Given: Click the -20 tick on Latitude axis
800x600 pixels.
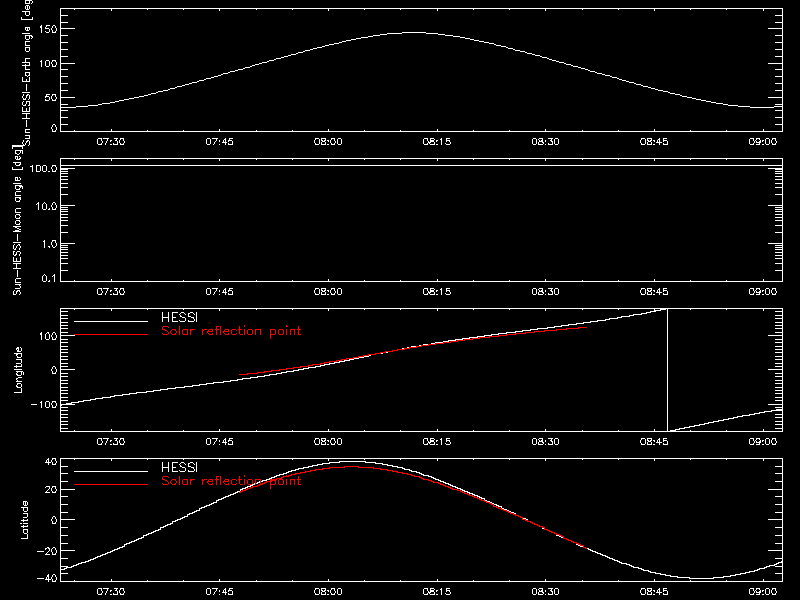Looking at the screenshot, I should 47,551.
